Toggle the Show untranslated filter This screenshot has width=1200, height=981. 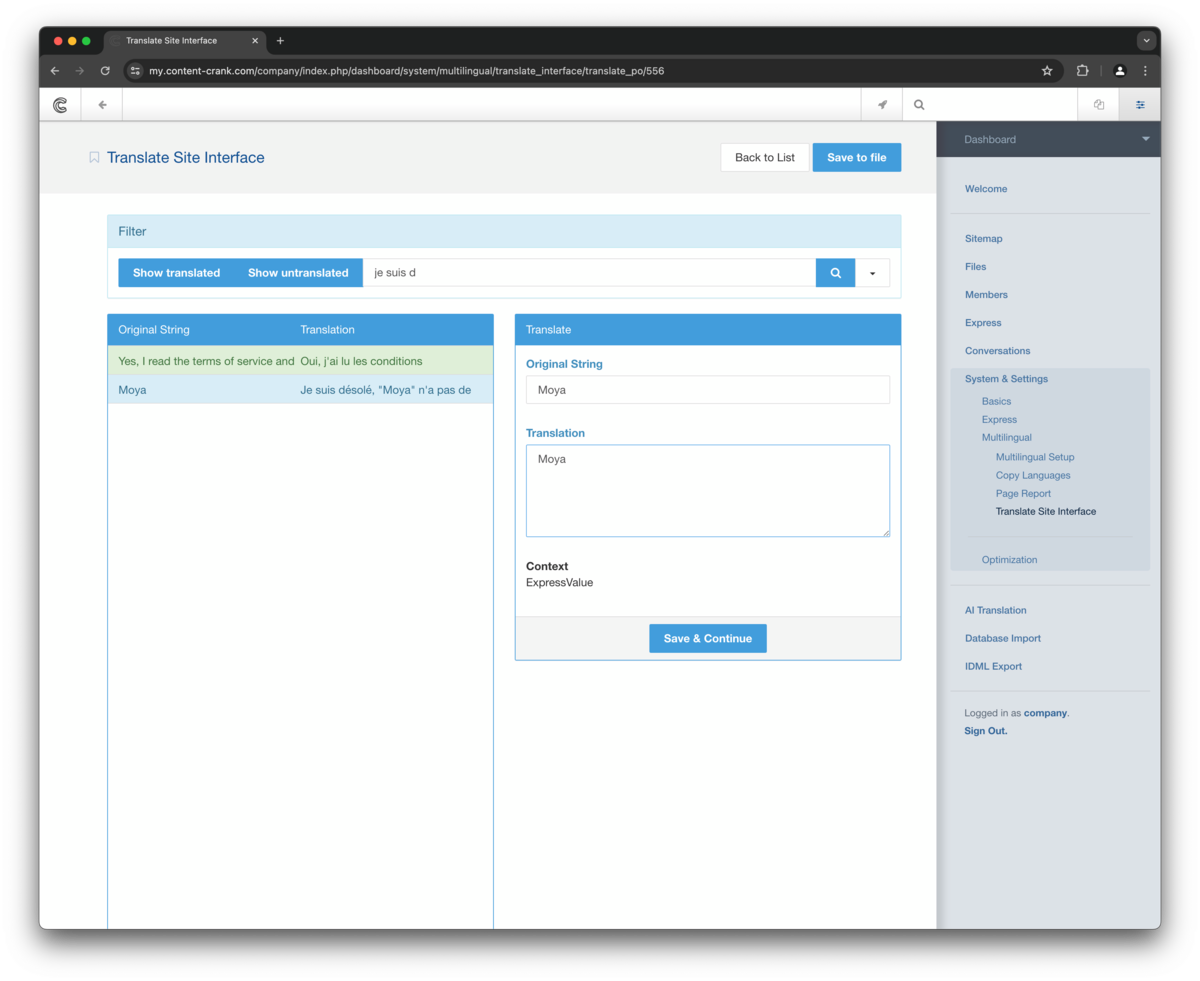(x=298, y=273)
